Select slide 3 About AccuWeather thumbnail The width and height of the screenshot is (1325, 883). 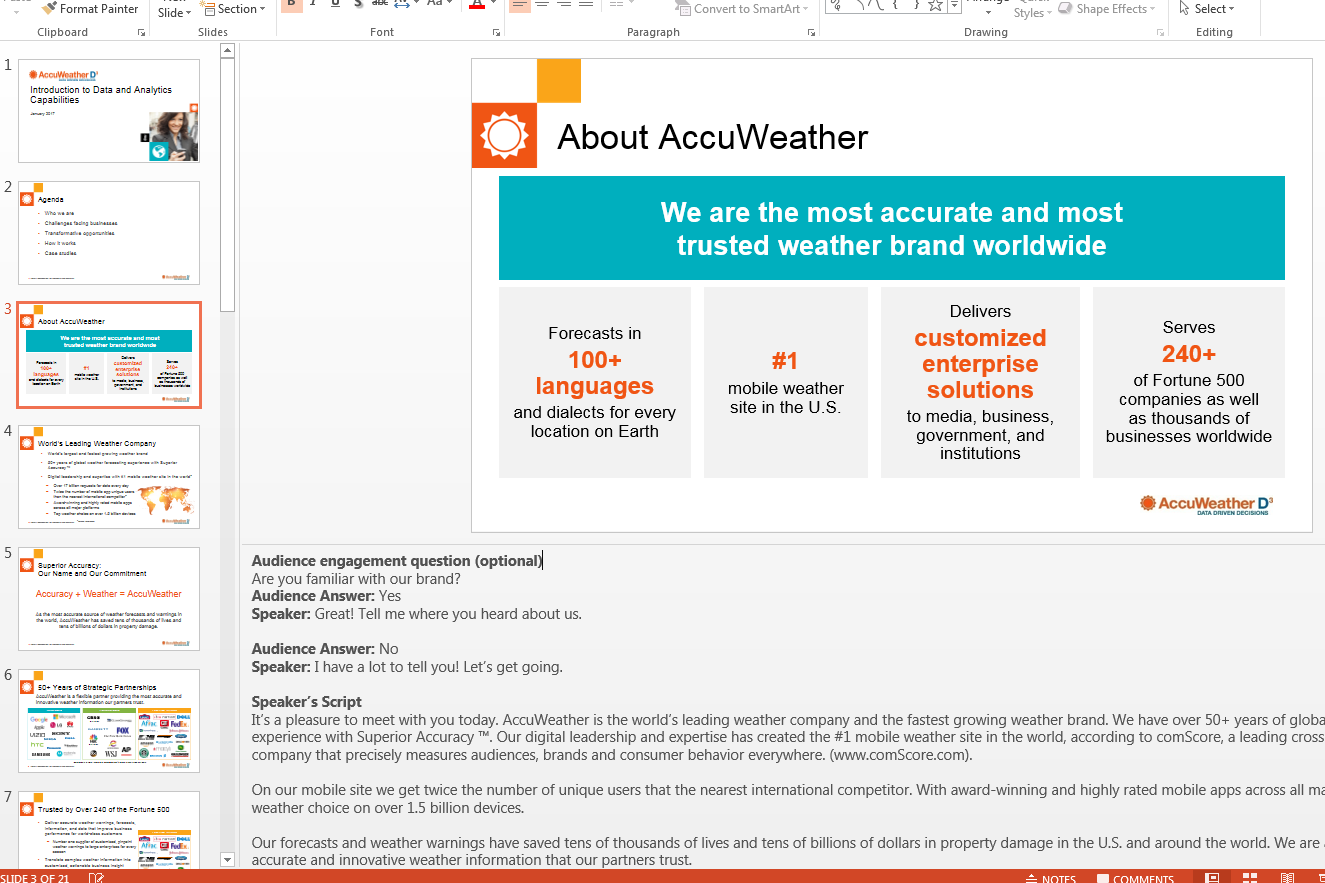point(109,355)
